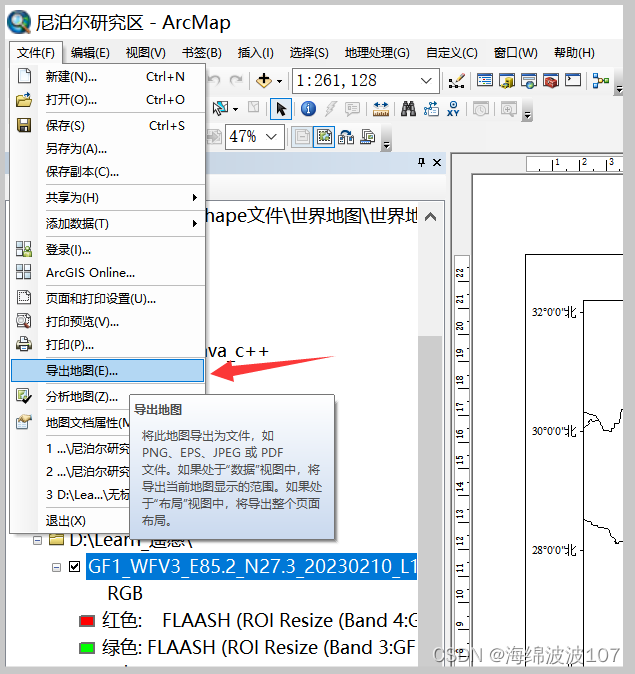Screen dimensions: 635x674
Task: Open the Go To XY tool
Action: (453, 109)
